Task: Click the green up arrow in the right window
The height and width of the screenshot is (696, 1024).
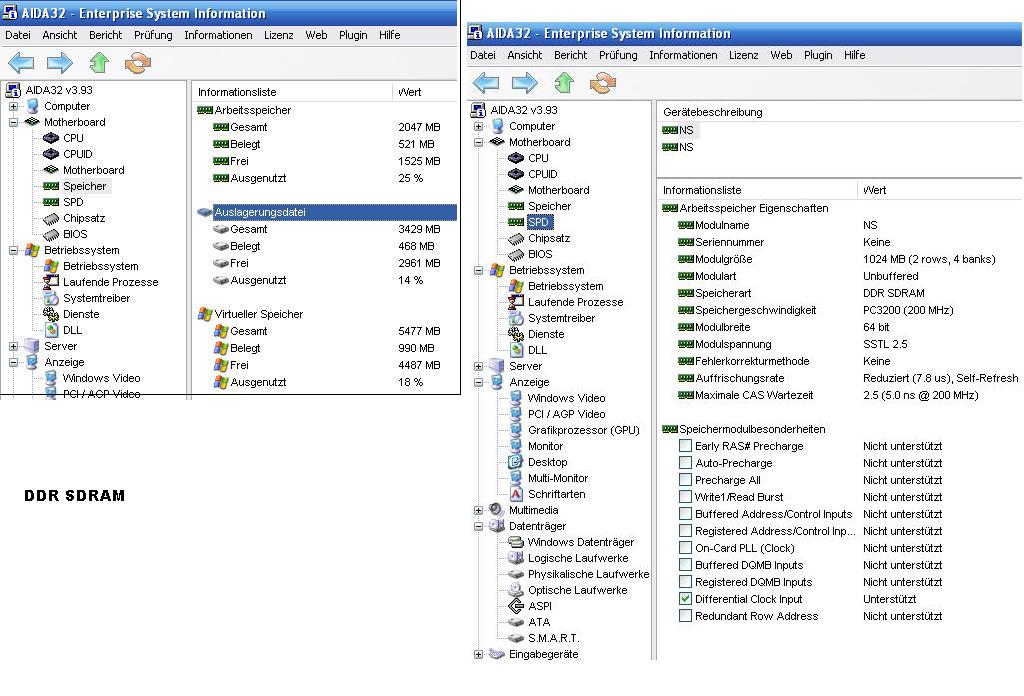Action: point(564,83)
